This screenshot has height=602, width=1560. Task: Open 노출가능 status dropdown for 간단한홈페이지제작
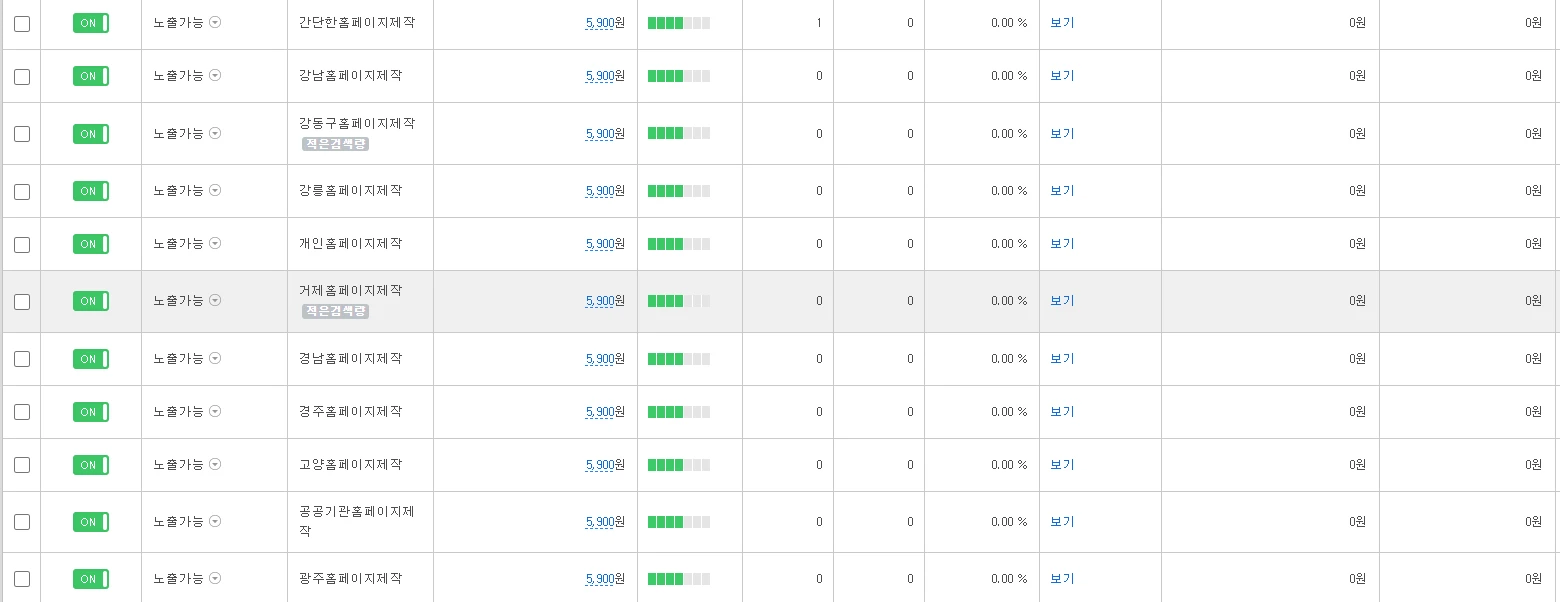tap(215, 22)
